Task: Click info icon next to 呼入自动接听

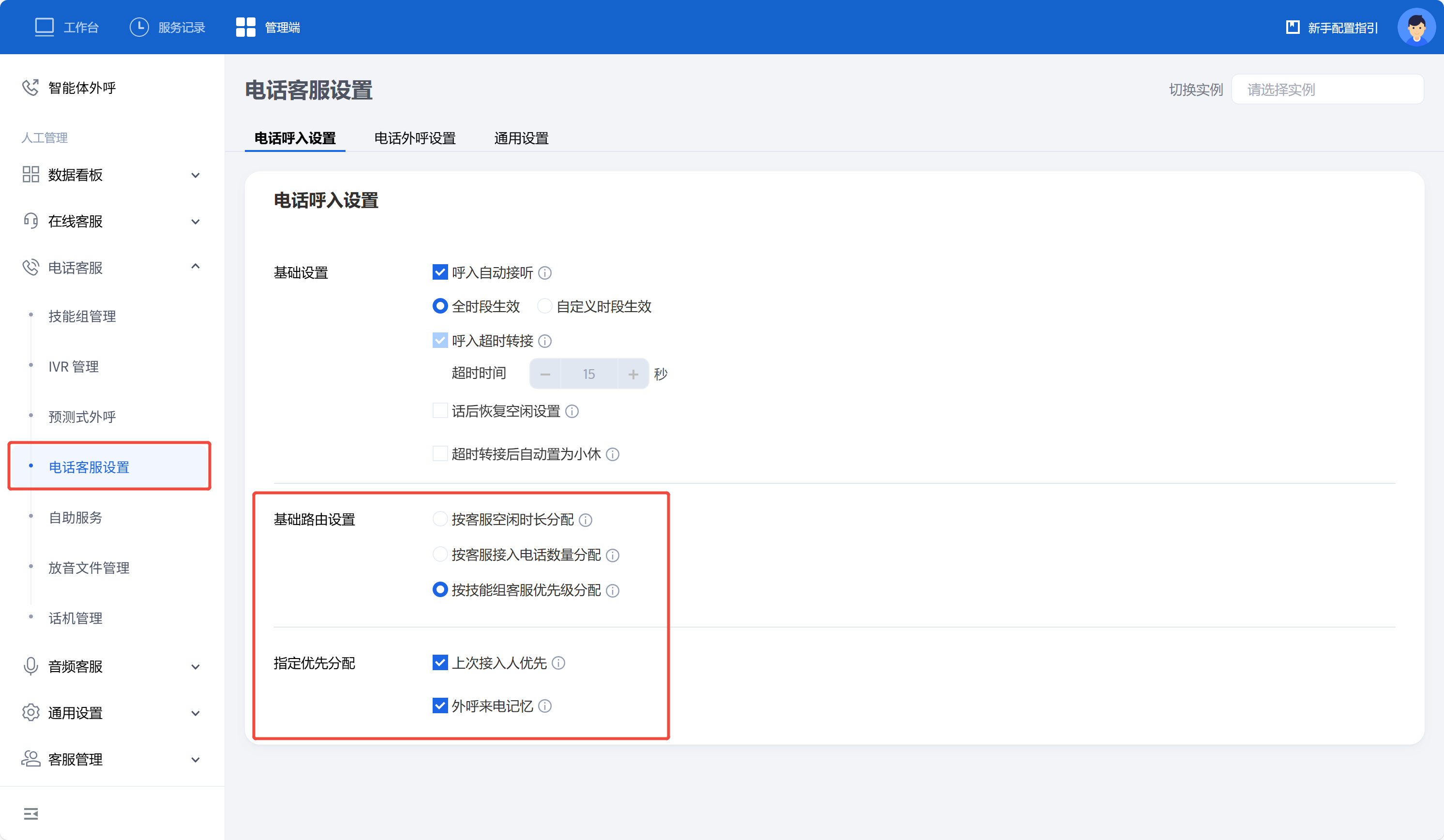Action: 545,273
